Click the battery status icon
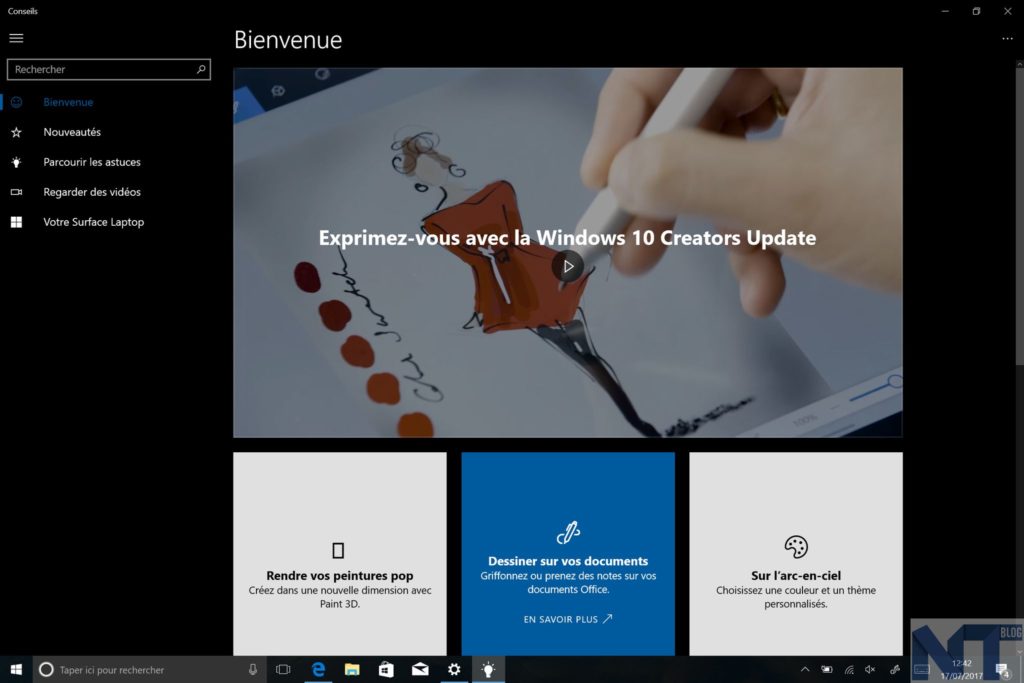Viewport: 1024px width, 683px height. coord(827,669)
